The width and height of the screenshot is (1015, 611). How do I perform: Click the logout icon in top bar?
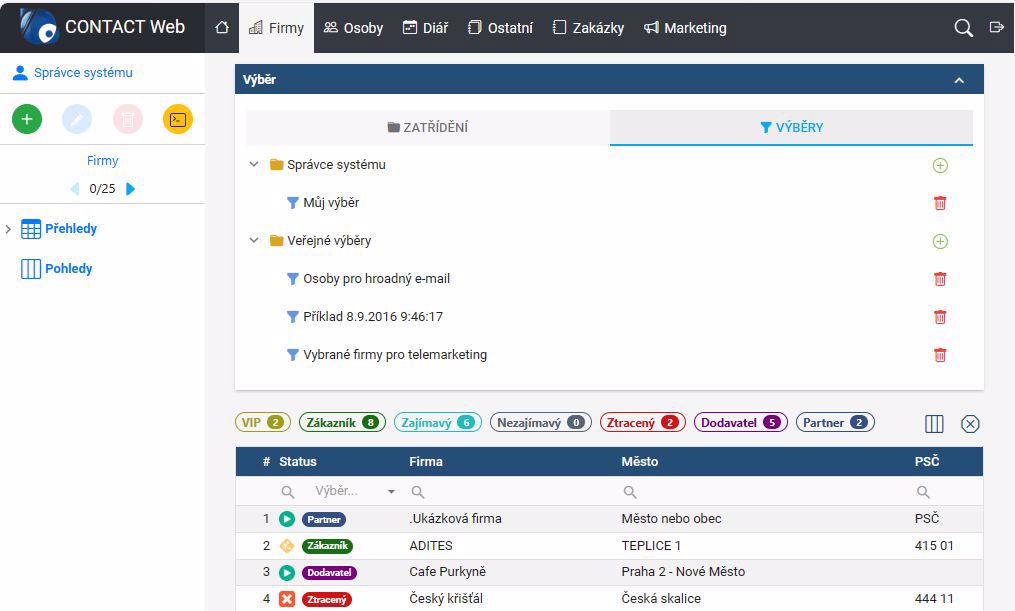coord(996,27)
